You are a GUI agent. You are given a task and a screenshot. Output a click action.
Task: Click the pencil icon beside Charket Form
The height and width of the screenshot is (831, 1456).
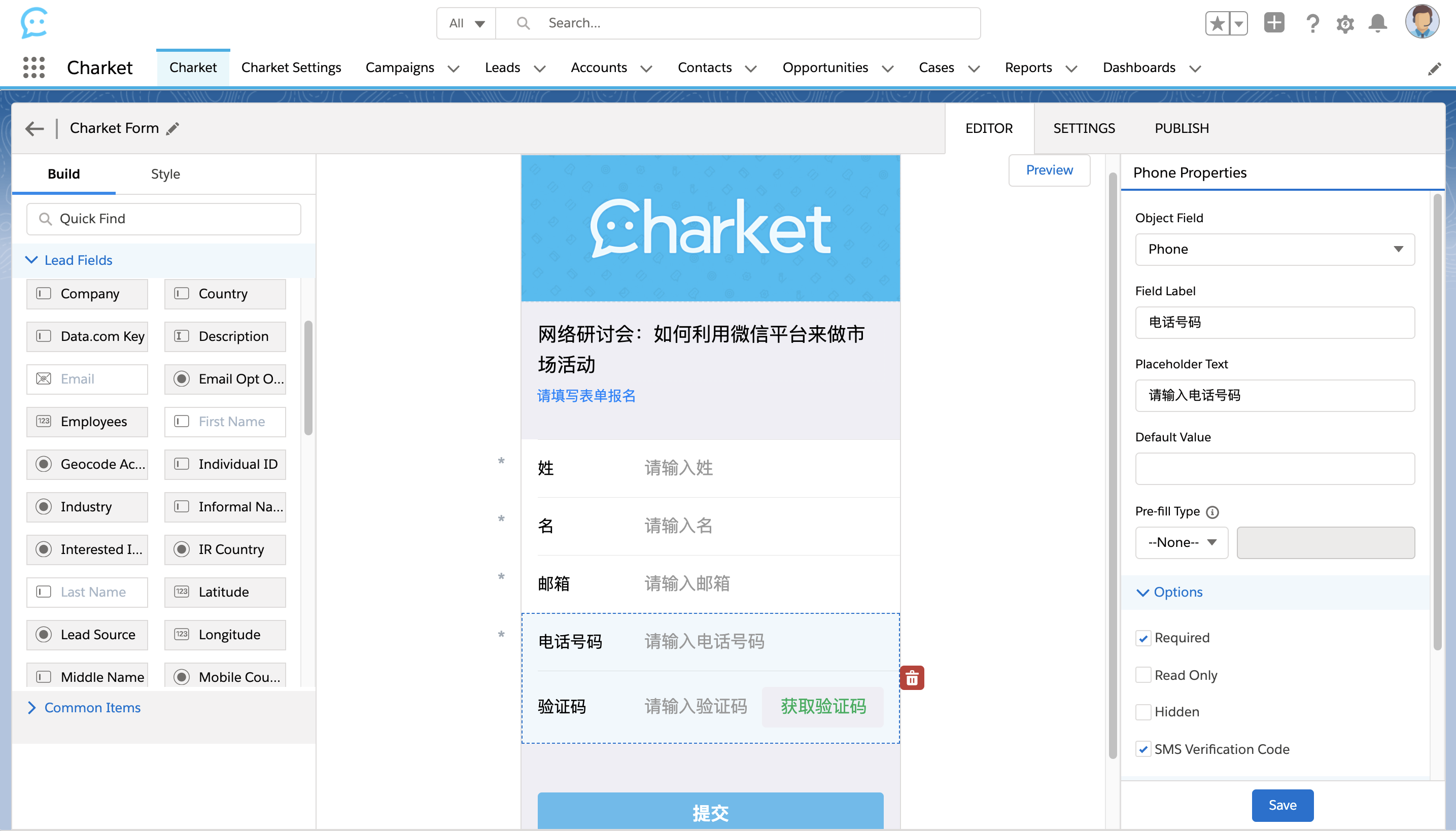pyautogui.click(x=172, y=129)
